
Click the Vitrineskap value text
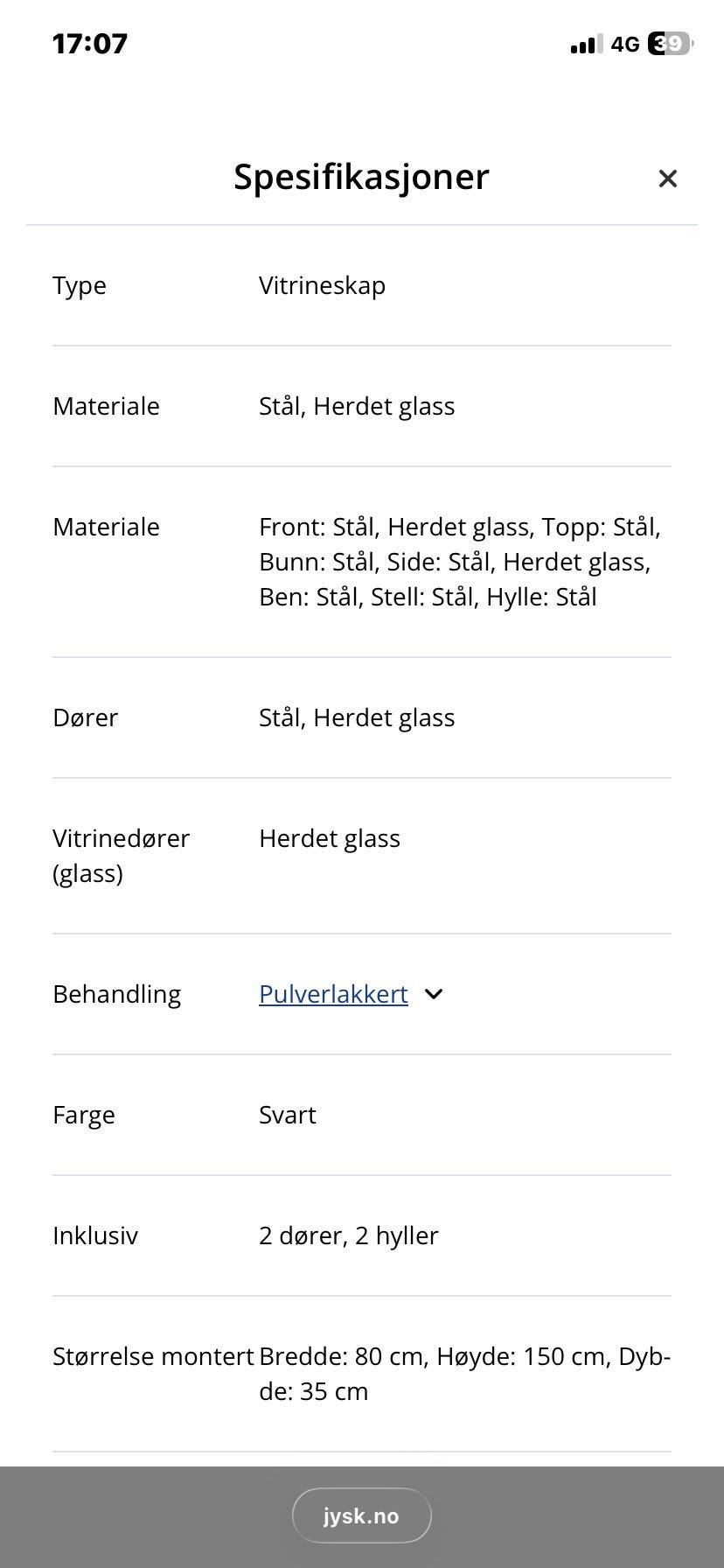[322, 285]
